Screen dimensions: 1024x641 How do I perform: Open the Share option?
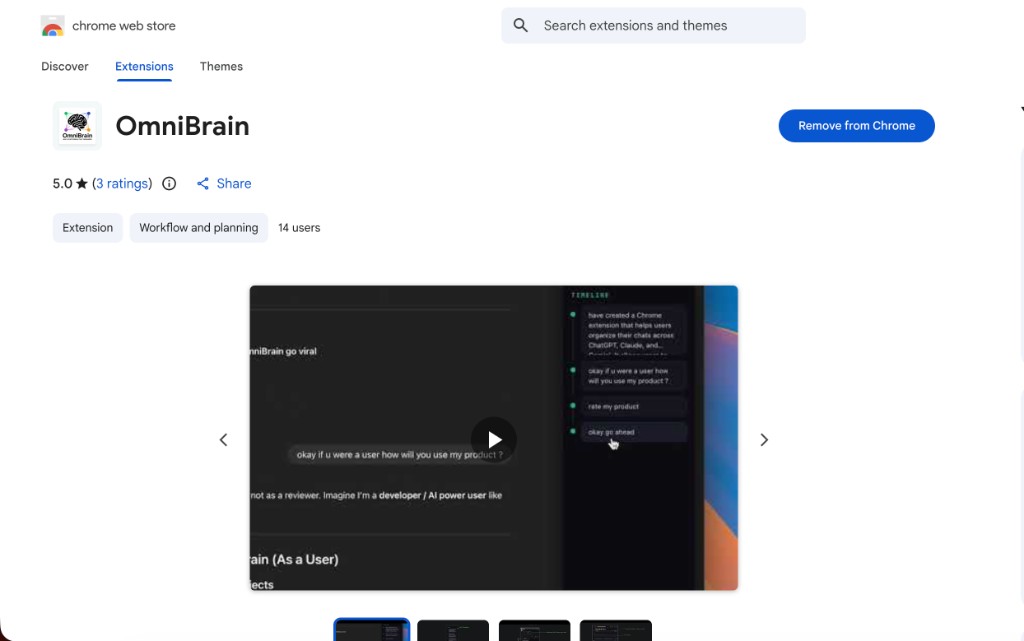(223, 183)
